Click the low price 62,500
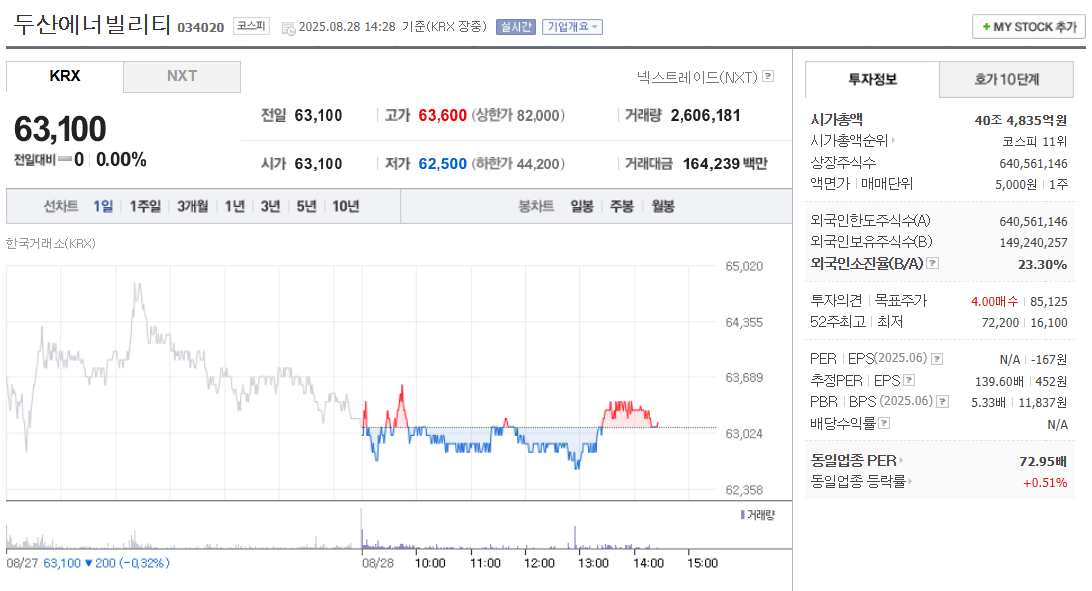 click(442, 164)
